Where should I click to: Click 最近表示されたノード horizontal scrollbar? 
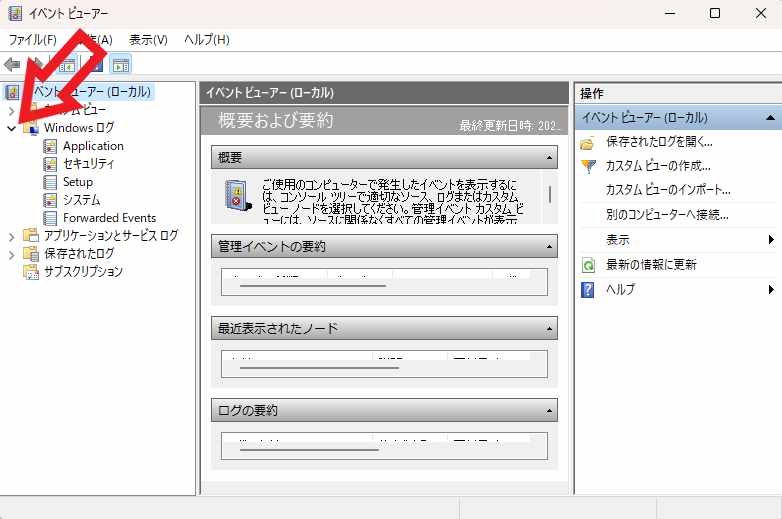point(319,368)
